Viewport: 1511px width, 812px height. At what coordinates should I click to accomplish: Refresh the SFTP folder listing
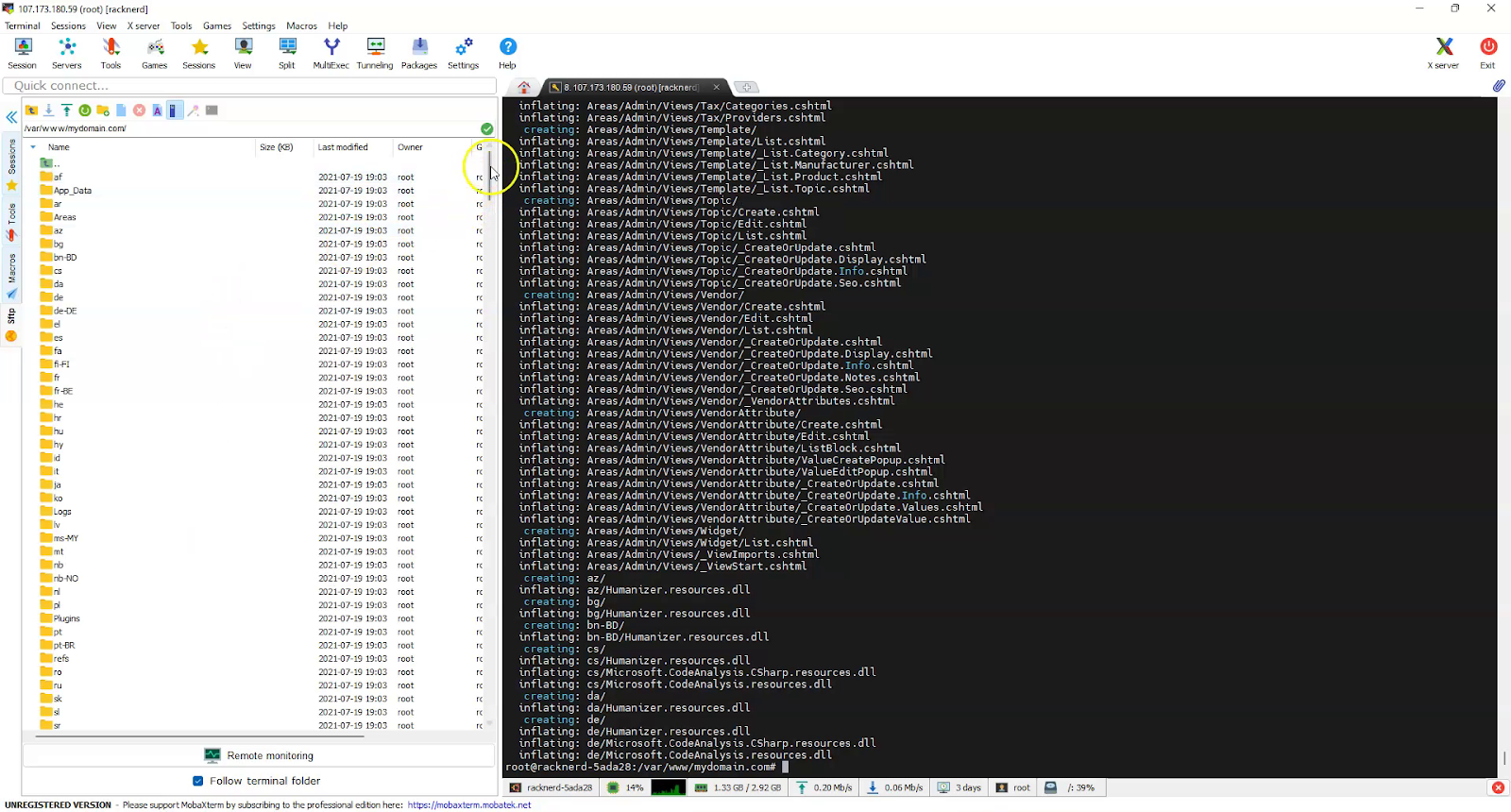85,110
